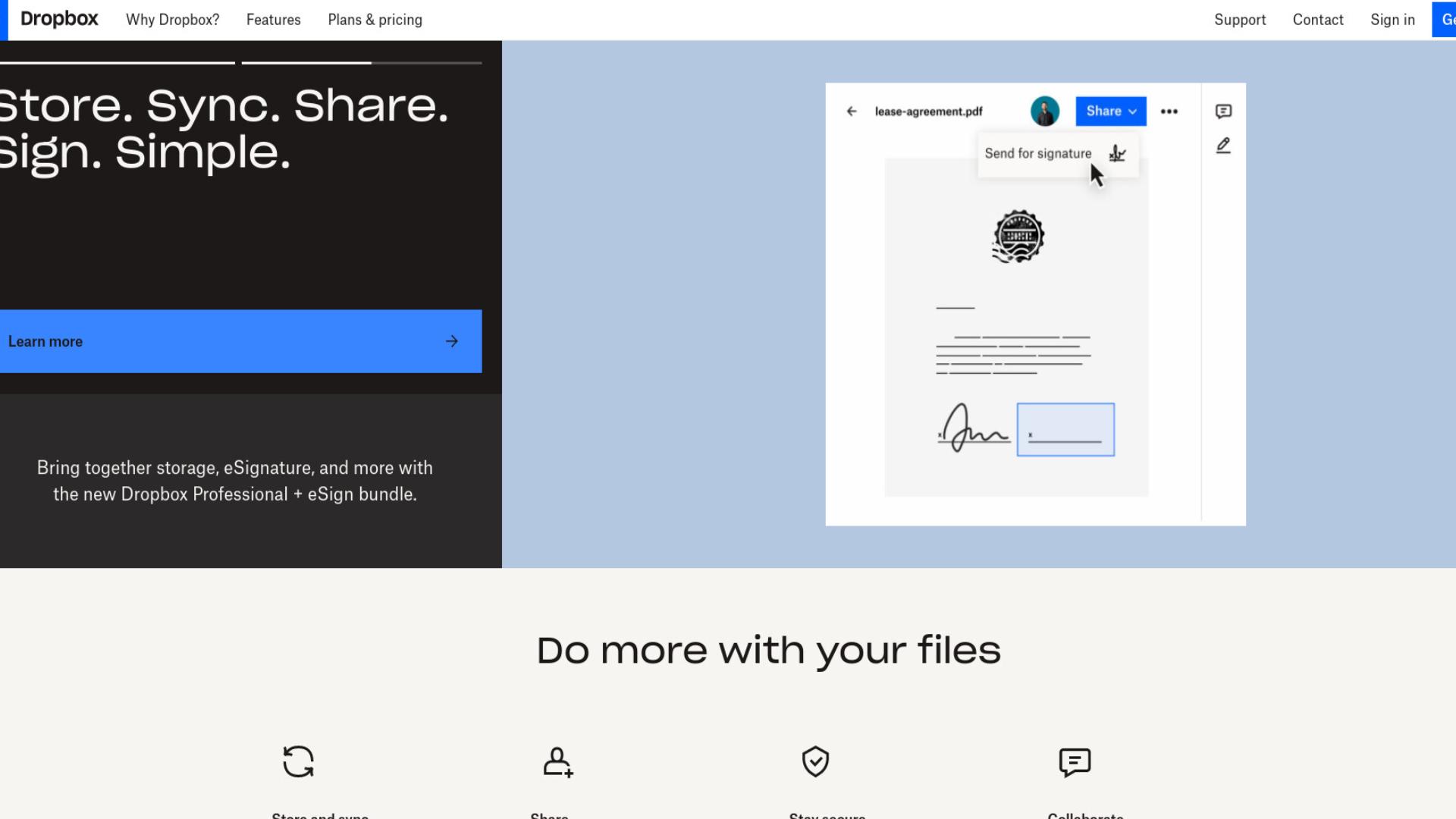Click Sign in
1456x819 pixels.
click(1392, 20)
